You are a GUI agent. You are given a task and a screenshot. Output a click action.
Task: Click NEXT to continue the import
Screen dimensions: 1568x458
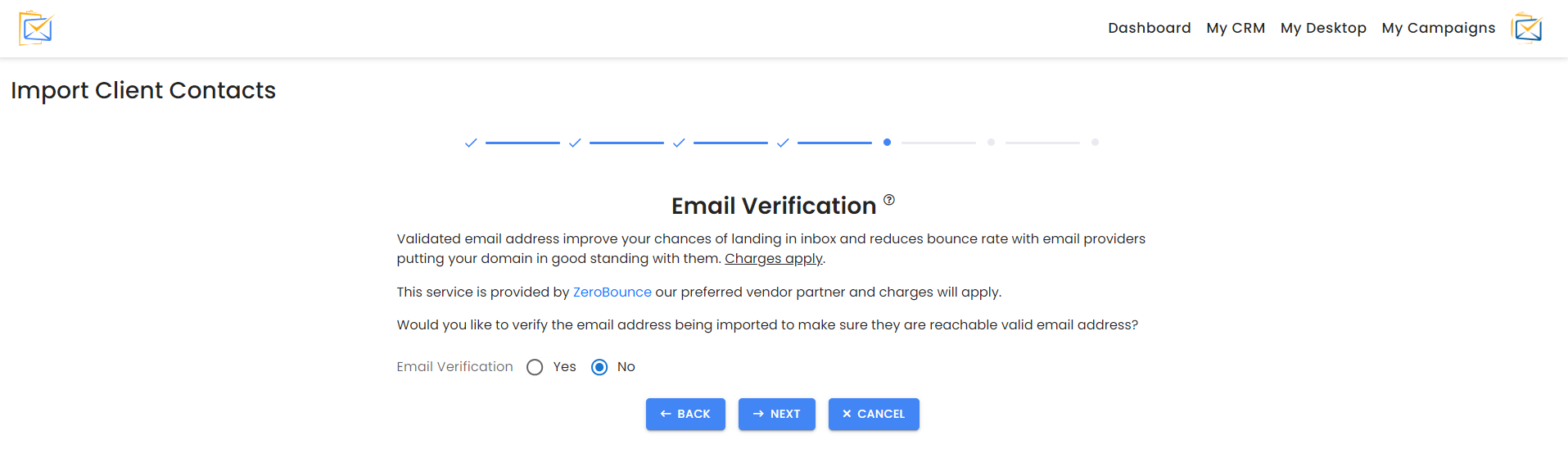pyautogui.click(x=776, y=414)
